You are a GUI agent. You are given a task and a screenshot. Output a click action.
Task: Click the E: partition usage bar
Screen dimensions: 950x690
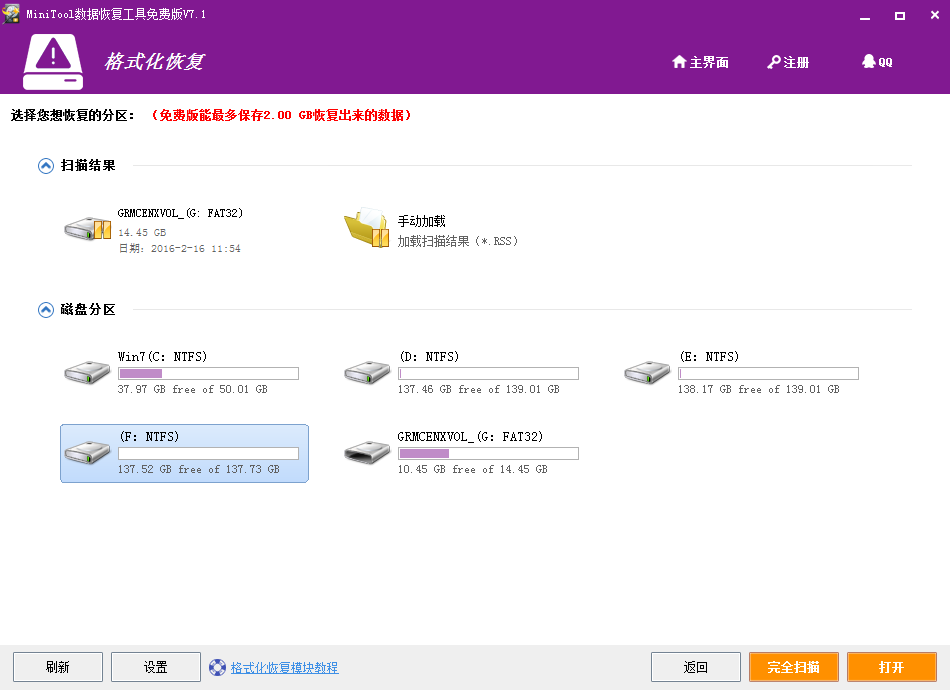point(768,373)
